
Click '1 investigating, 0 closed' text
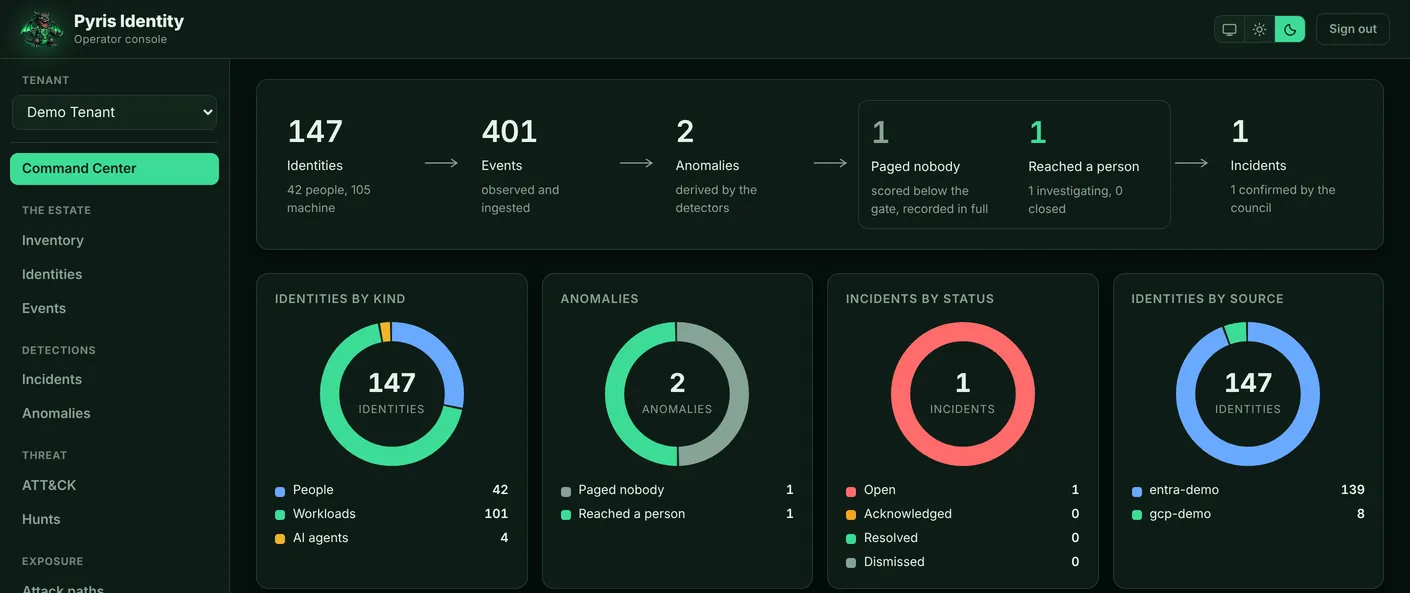1075,200
